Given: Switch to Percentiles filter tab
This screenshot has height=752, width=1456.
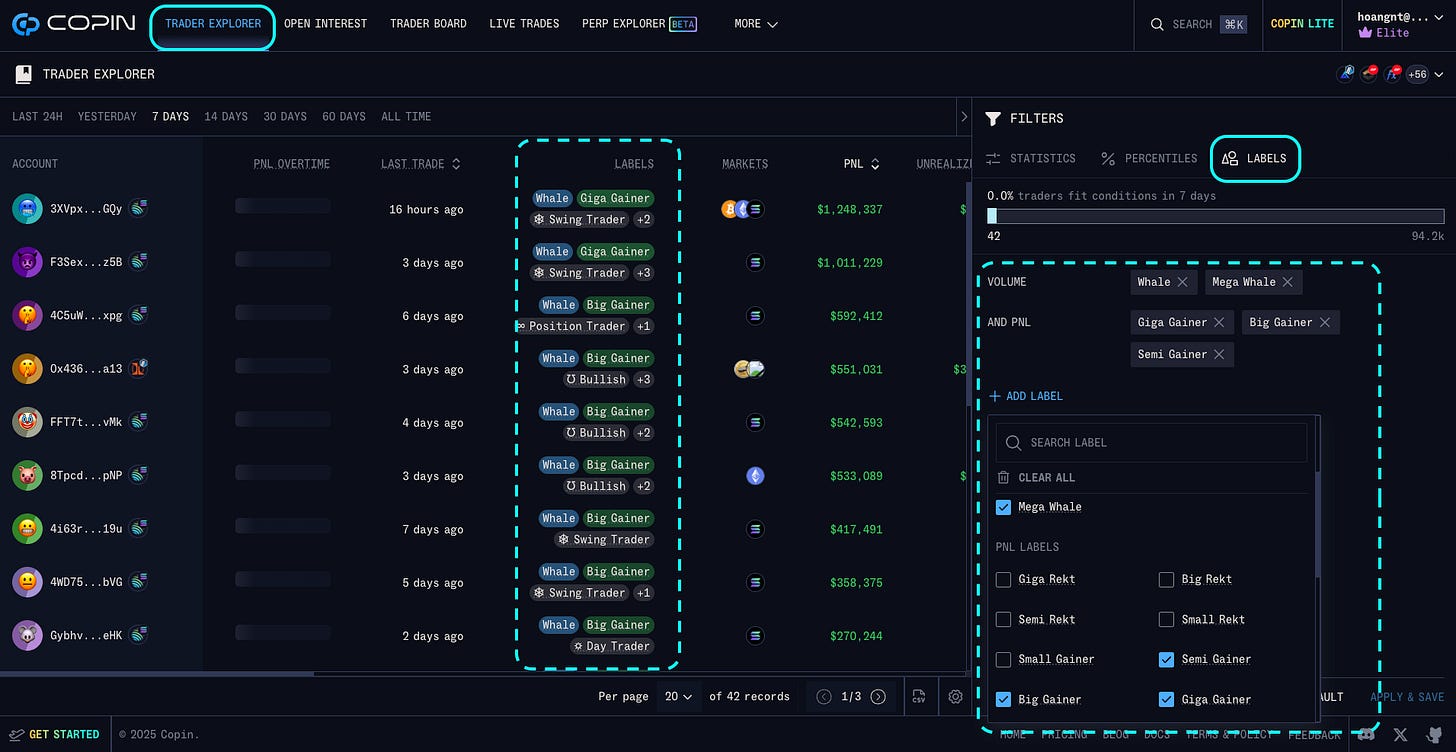Looking at the screenshot, I should 1149,158.
